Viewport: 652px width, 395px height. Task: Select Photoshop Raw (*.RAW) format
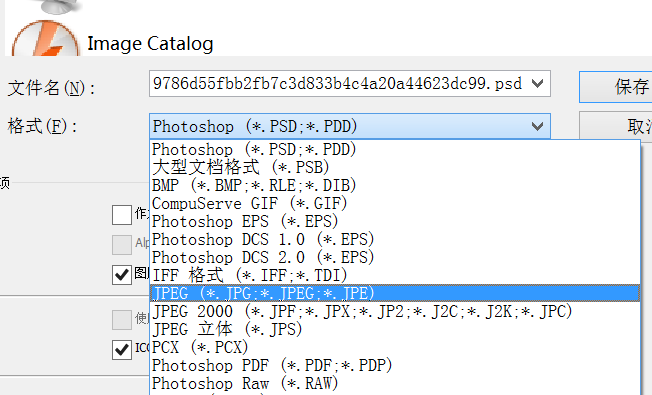pyautogui.click(x=395, y=383)
